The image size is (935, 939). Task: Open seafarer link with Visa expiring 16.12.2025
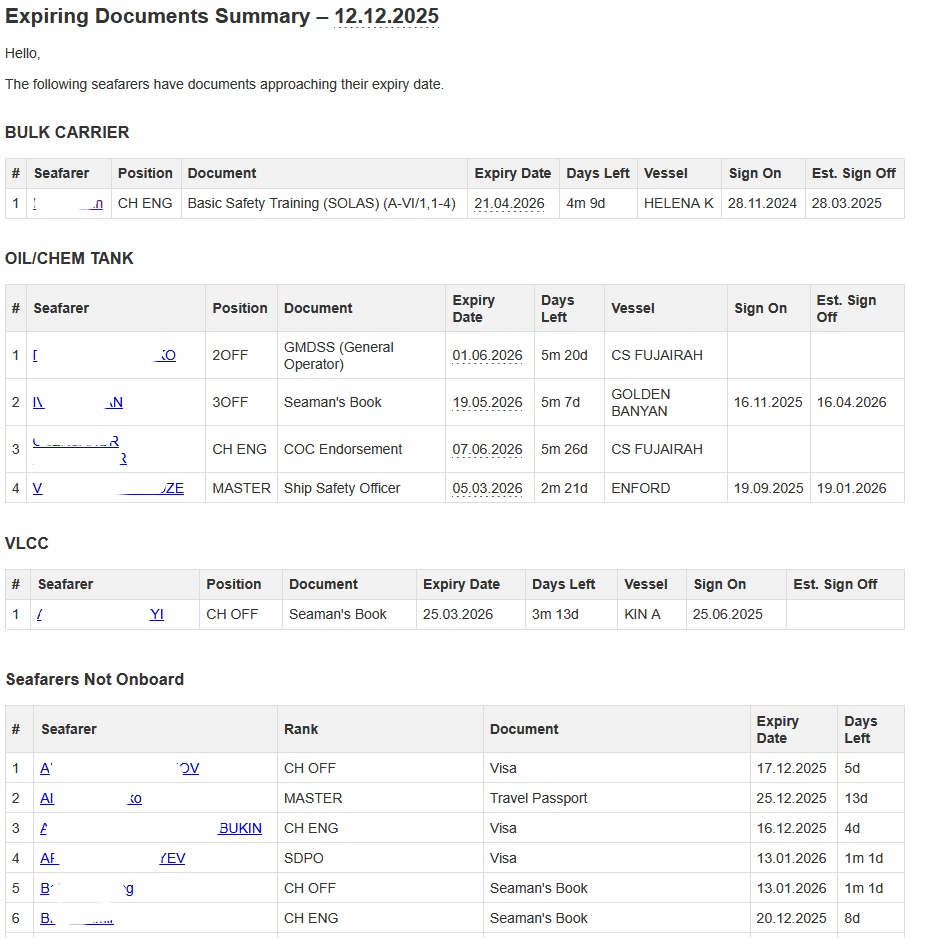pos(150,829)
